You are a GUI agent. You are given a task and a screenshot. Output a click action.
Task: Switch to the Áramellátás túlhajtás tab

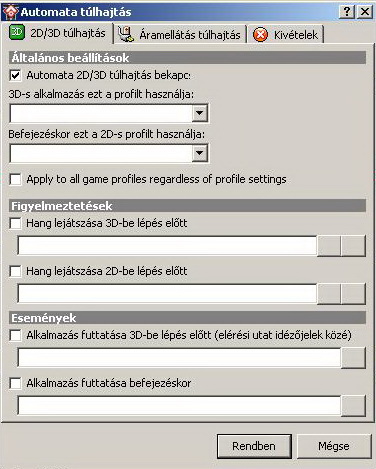click(x=180, y=35)
